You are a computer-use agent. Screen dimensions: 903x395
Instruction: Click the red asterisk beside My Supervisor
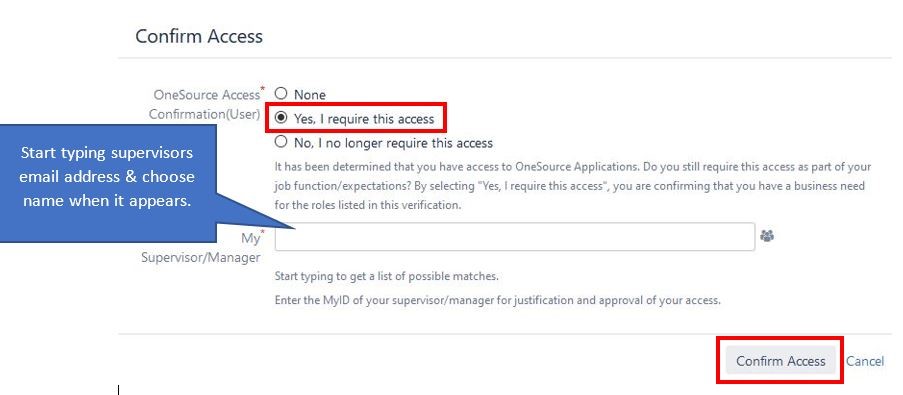(263, 231)
